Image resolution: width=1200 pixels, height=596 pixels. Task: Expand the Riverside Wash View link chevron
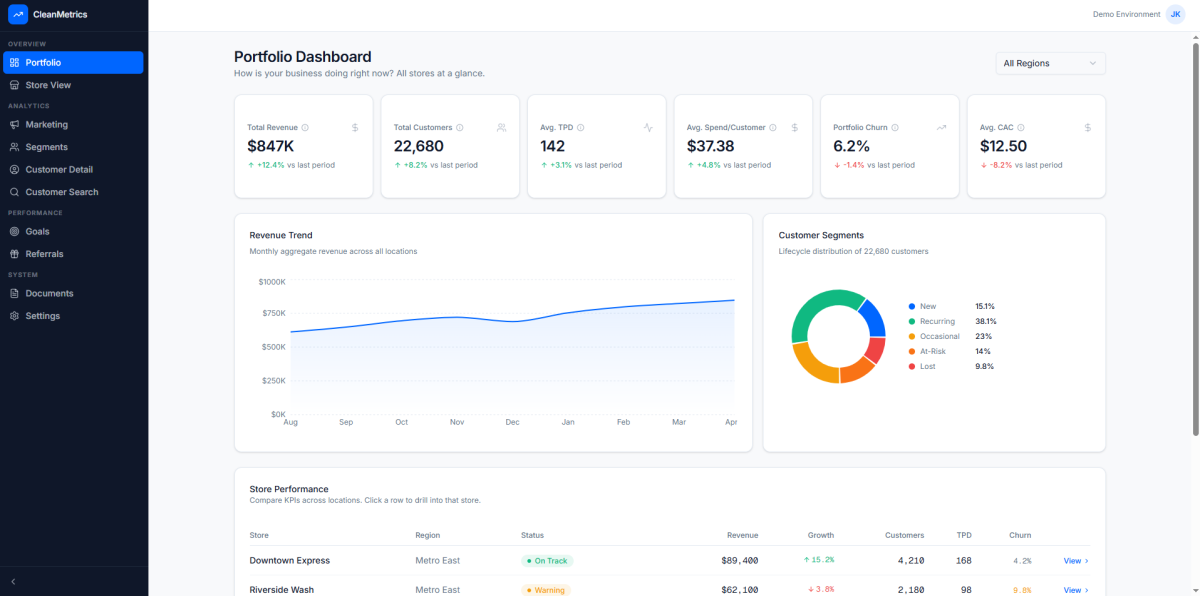(x=1087, y=590)
